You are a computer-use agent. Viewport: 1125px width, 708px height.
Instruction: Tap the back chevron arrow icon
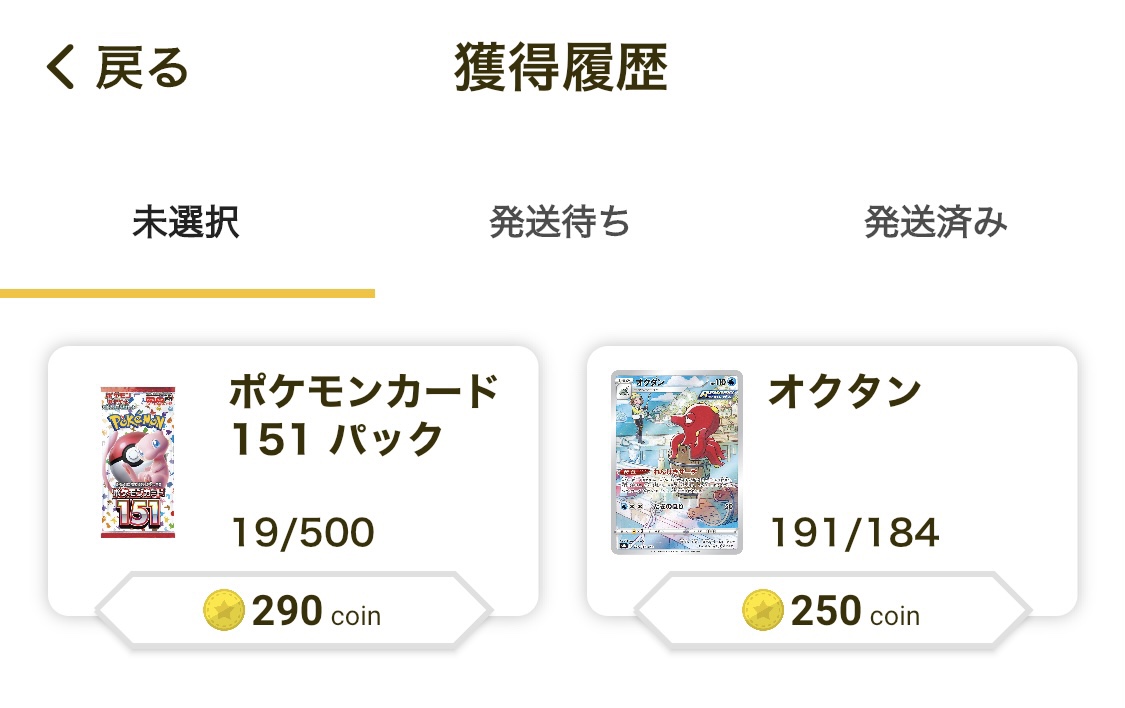(x=60, y=67)
